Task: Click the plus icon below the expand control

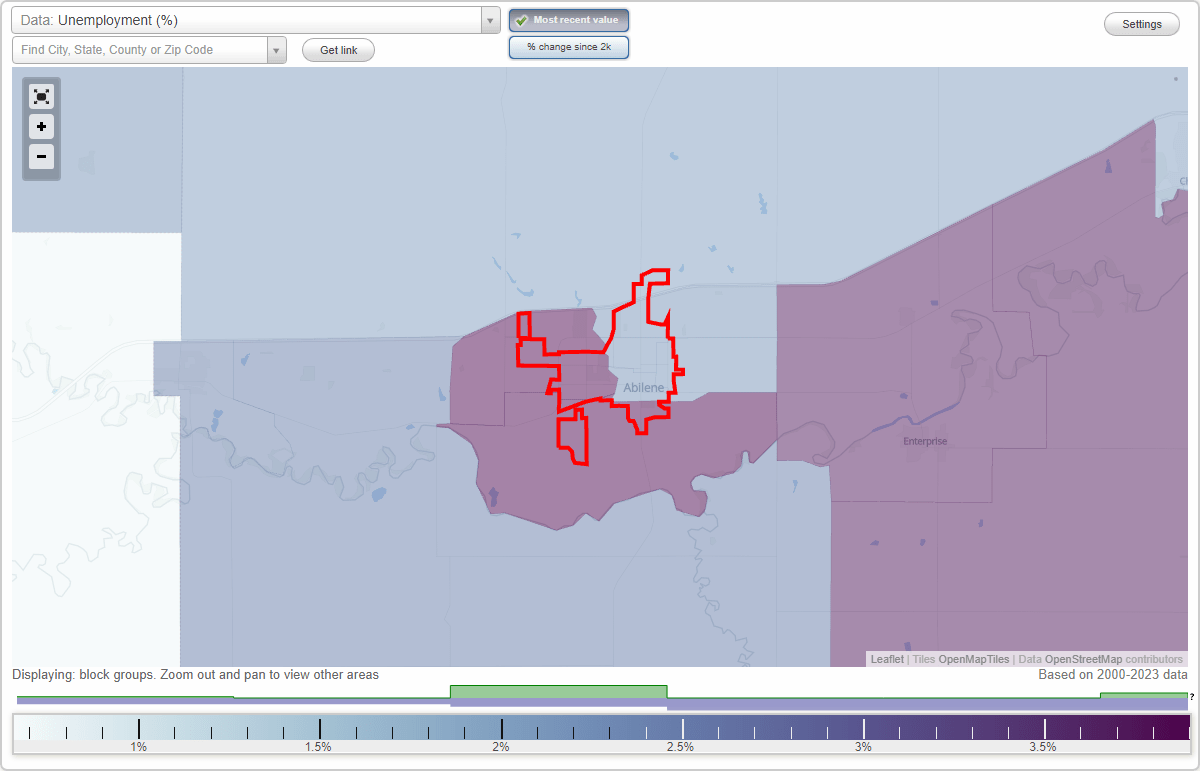Action: pos(41,127)
